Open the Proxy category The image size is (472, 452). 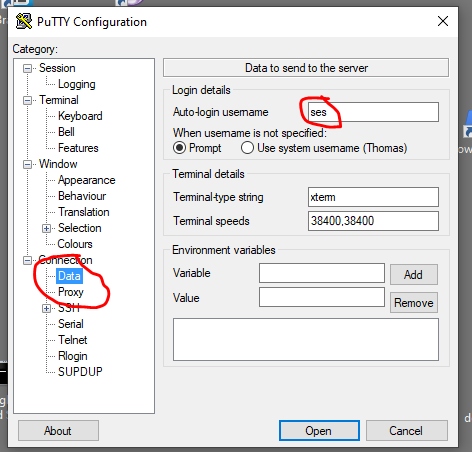click(70, 292)
